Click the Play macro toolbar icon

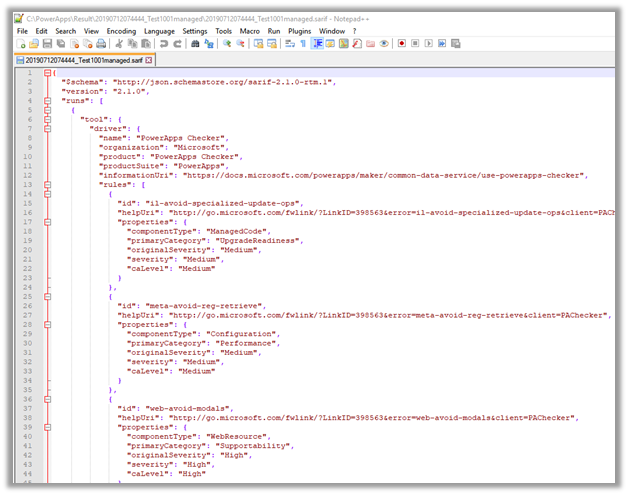[x=428, y=44]
